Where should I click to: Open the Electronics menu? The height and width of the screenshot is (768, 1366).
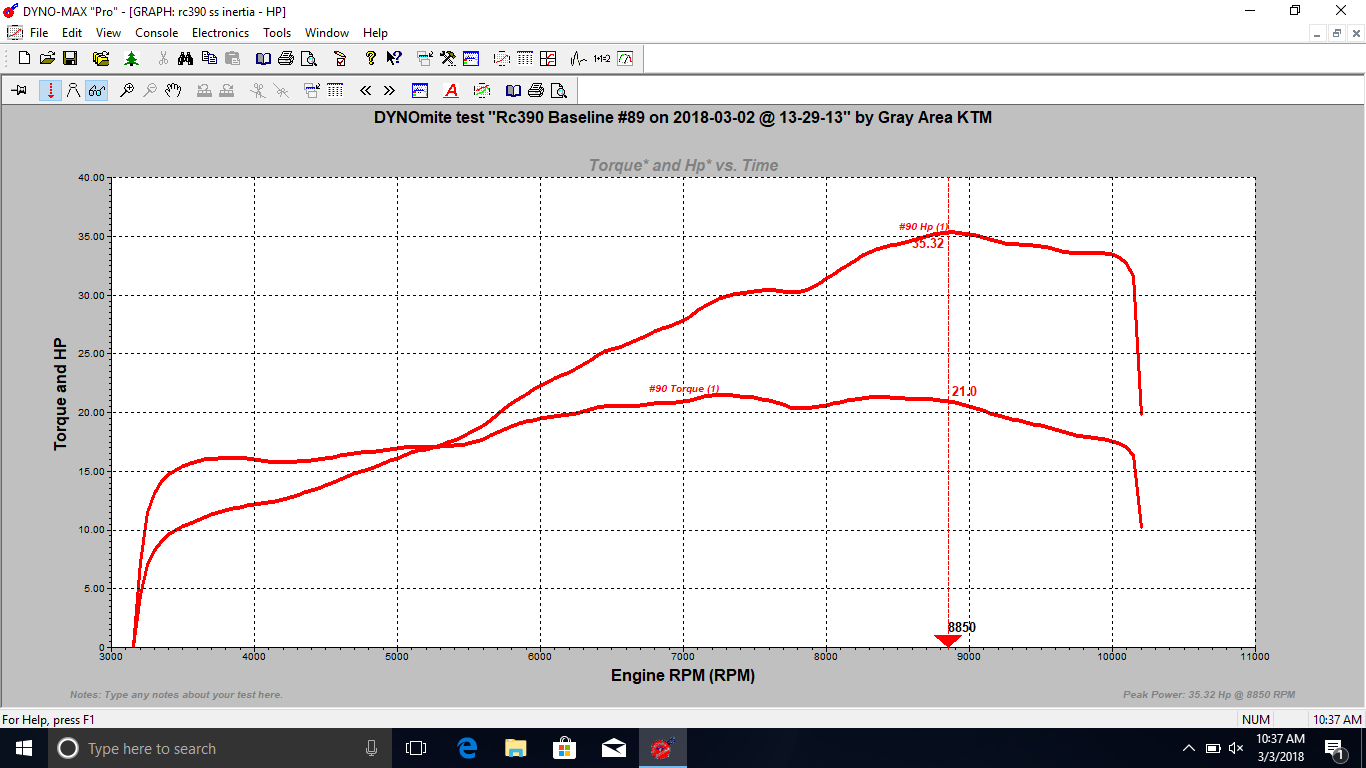[x=220, y=33]
